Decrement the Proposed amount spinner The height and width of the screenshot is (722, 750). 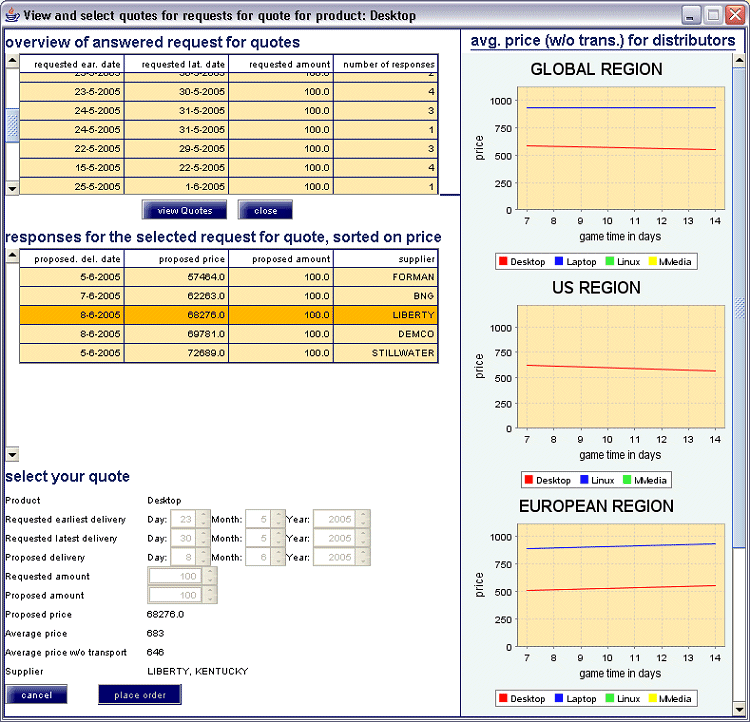[210, 600]
